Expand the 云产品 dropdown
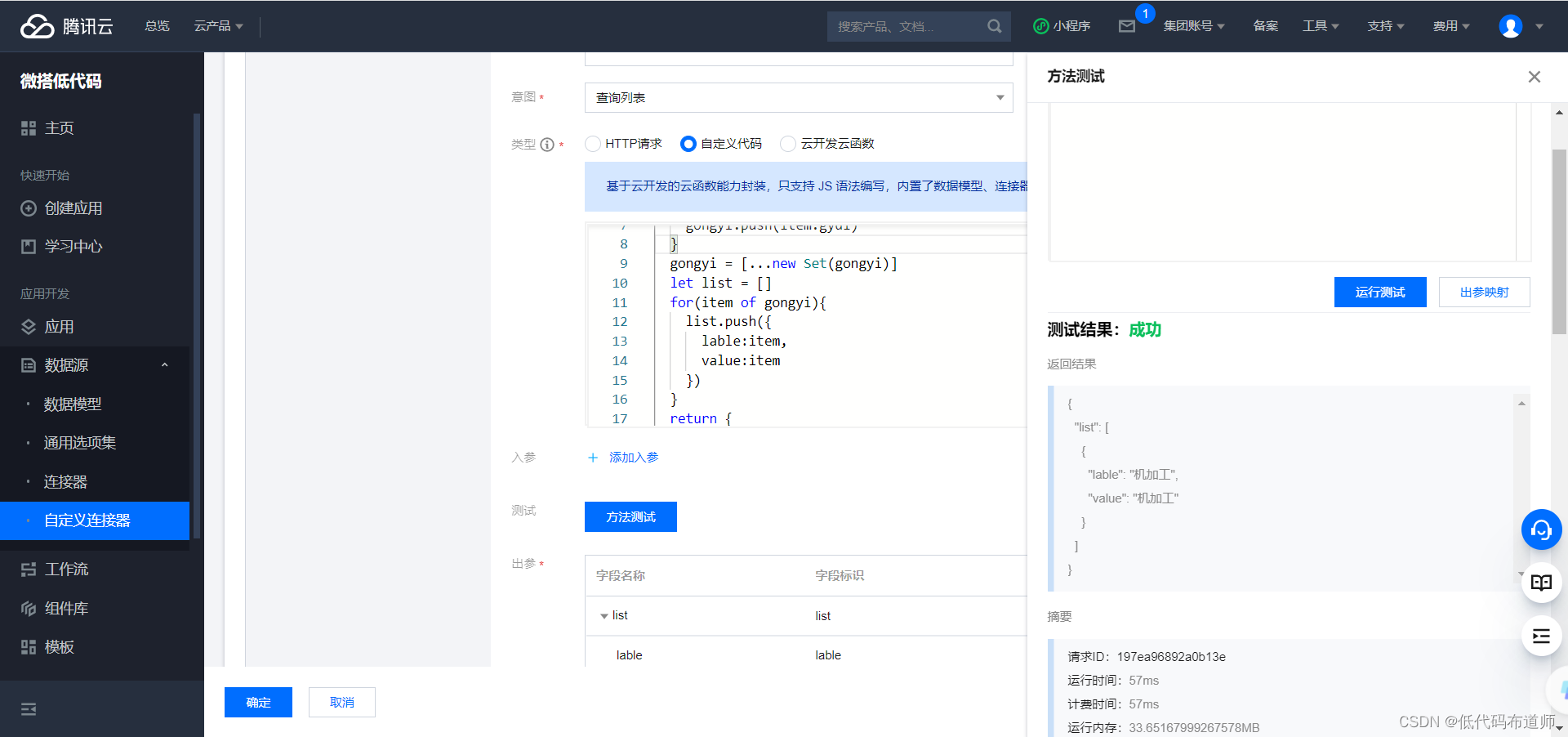 (x=218, y=26)
